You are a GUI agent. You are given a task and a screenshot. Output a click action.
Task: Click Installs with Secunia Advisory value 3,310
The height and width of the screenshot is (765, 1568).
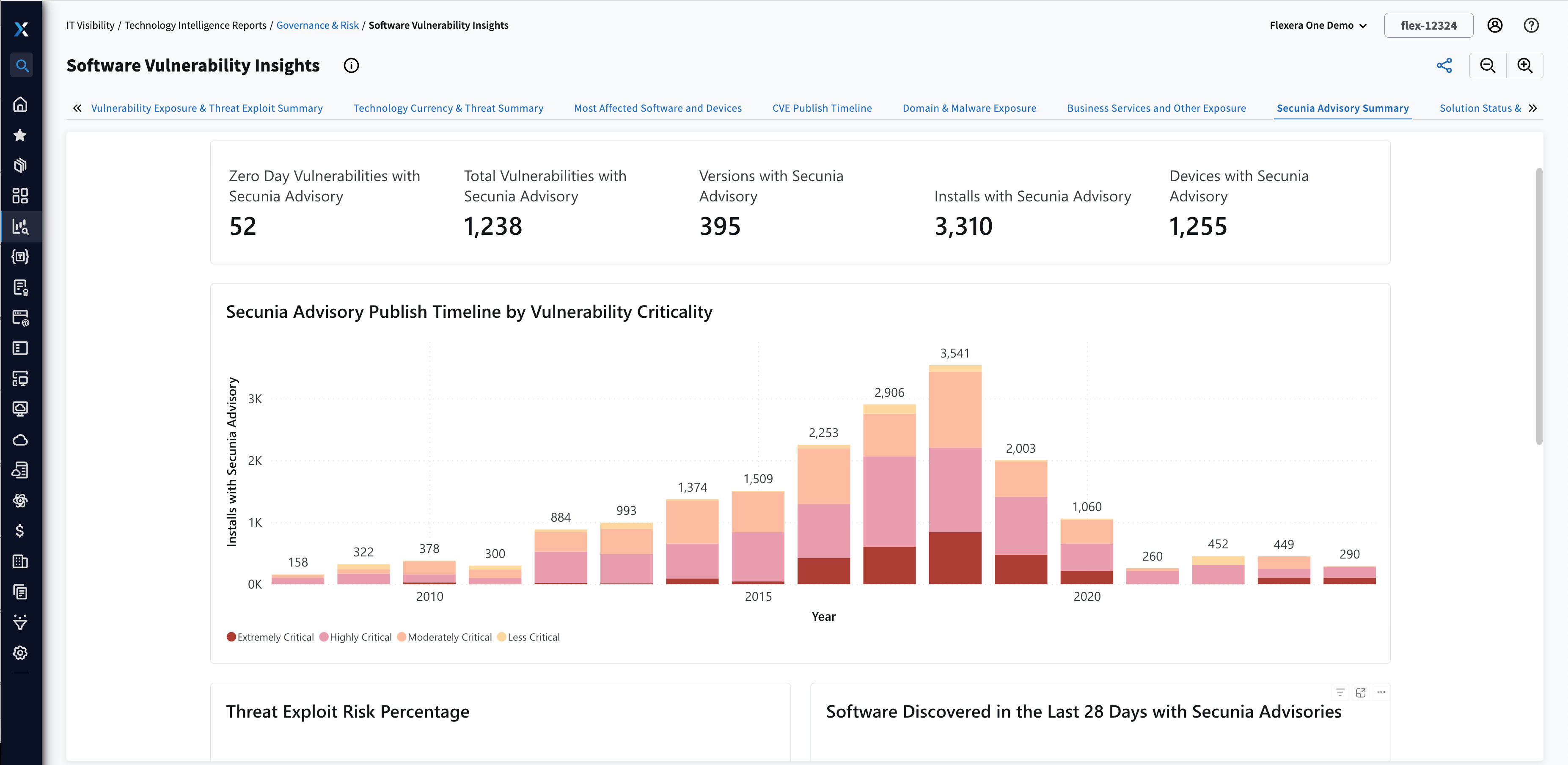963,226
